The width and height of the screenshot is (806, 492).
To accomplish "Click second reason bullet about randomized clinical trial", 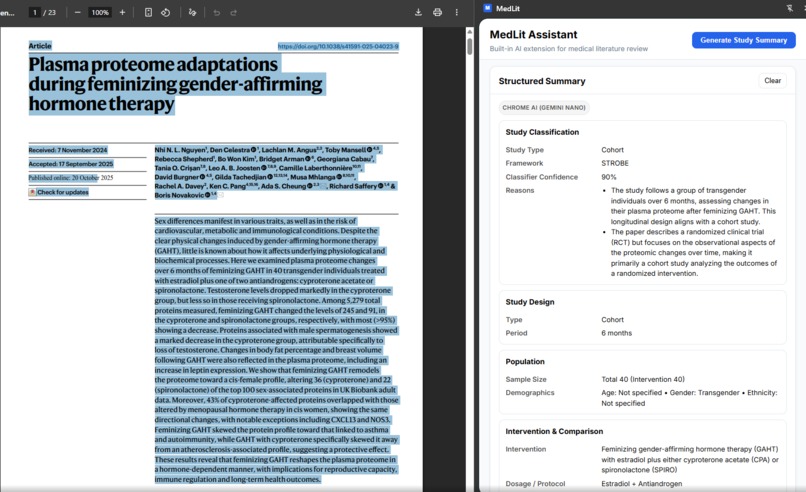I will pos(693,253).
